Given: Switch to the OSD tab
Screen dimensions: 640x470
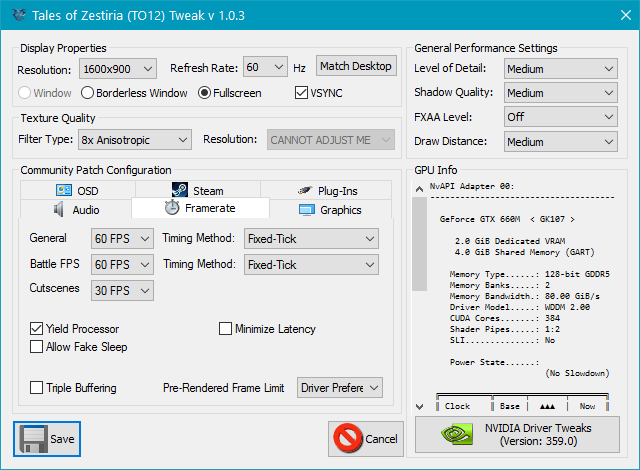Looking at the screenshot, I should [x=78, y=190].
